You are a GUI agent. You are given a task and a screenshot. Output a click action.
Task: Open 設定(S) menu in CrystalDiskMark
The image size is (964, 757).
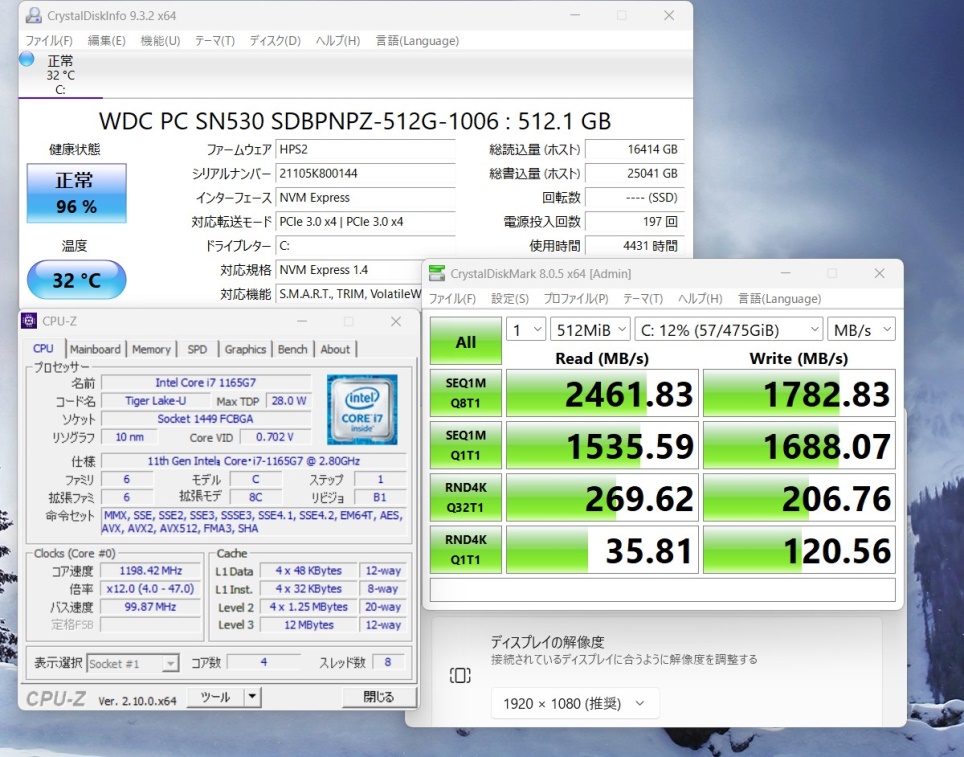click(x=510, y=298)
